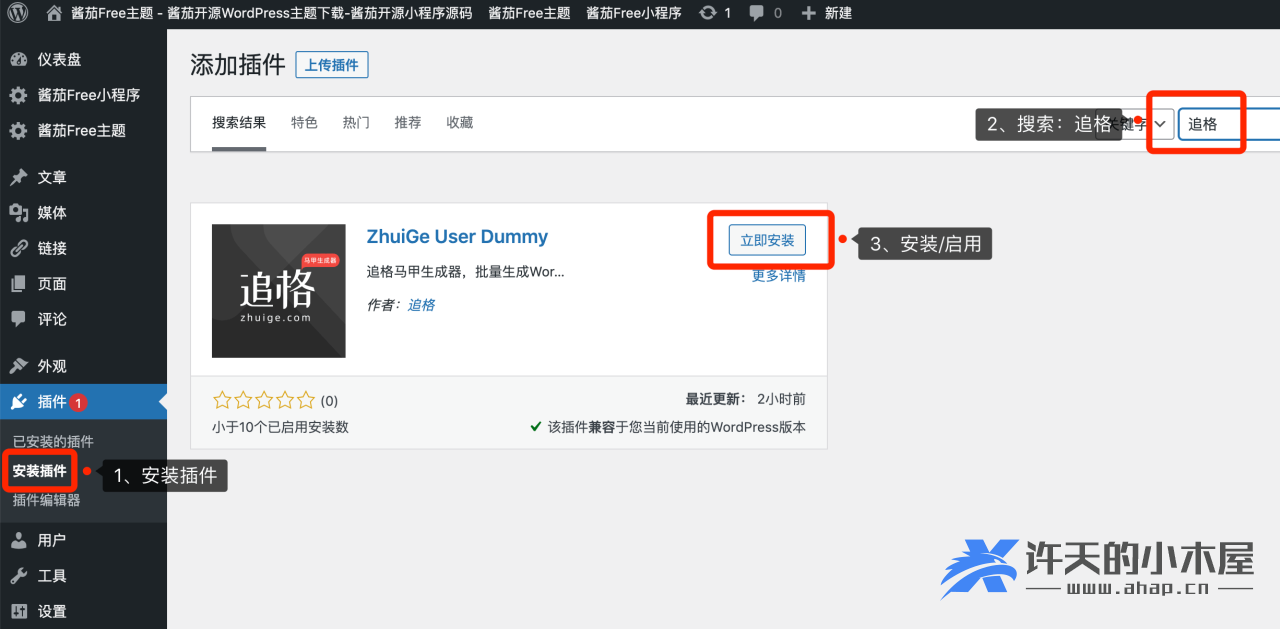Screen dimensions: 1280x629
Task: Open 酱茄Free主题 sidebar menu
Action: click(x=83, y=131)
